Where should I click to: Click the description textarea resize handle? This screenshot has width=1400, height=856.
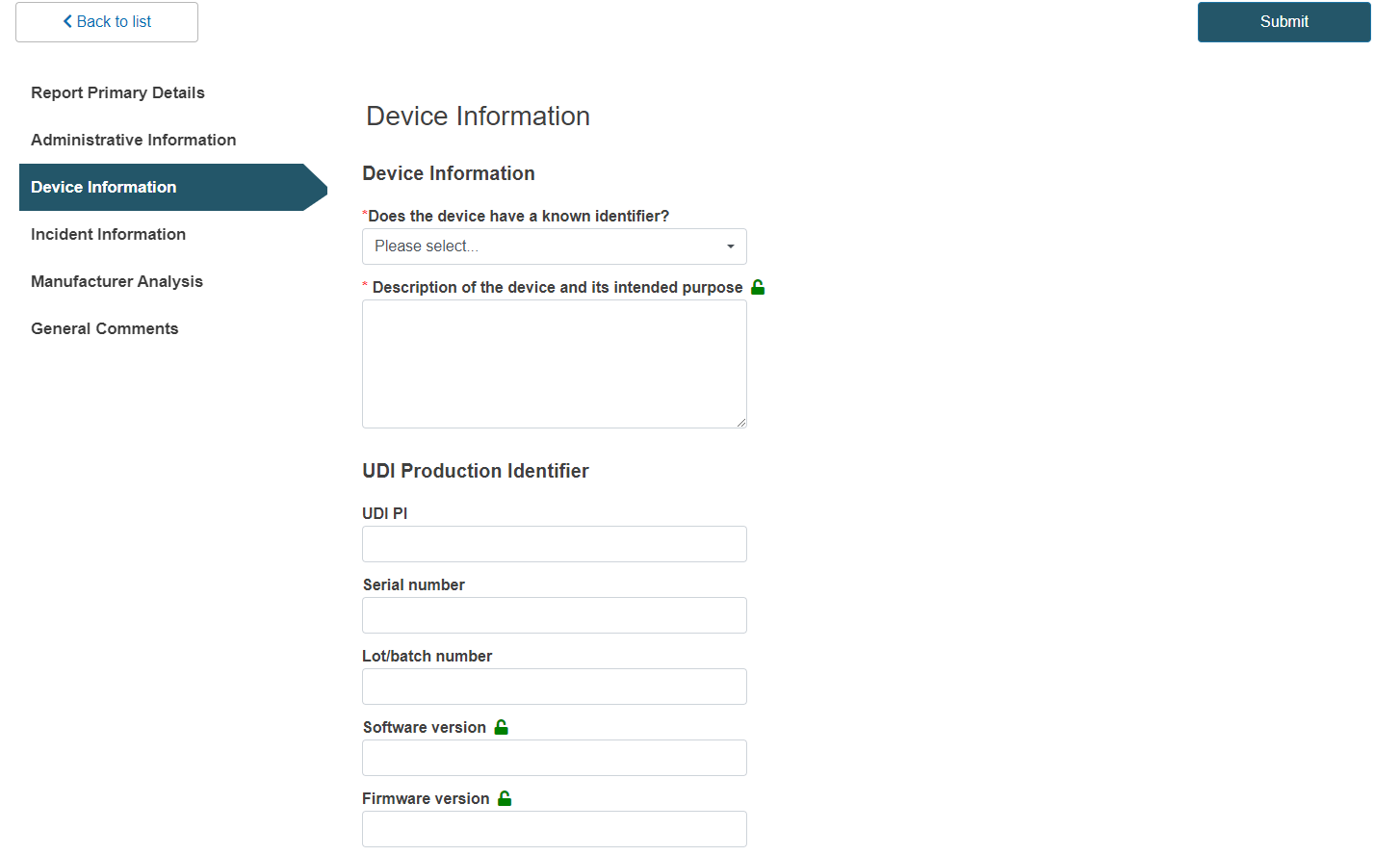point(740,422)
